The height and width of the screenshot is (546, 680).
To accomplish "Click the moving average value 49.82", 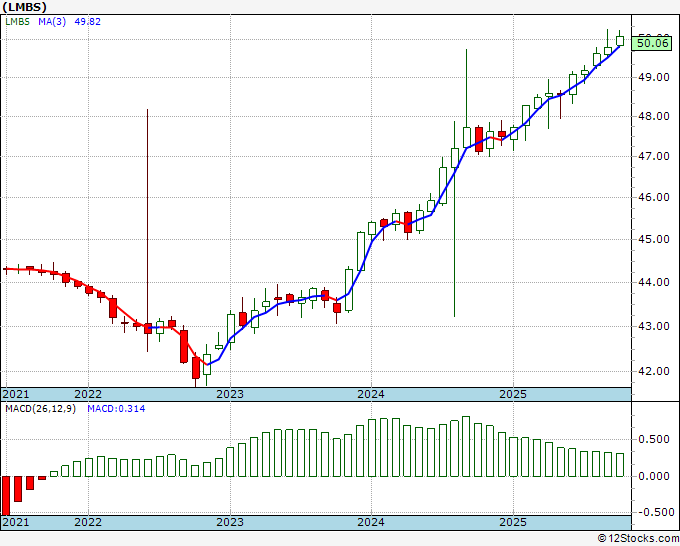I will [x=88, y=22].
